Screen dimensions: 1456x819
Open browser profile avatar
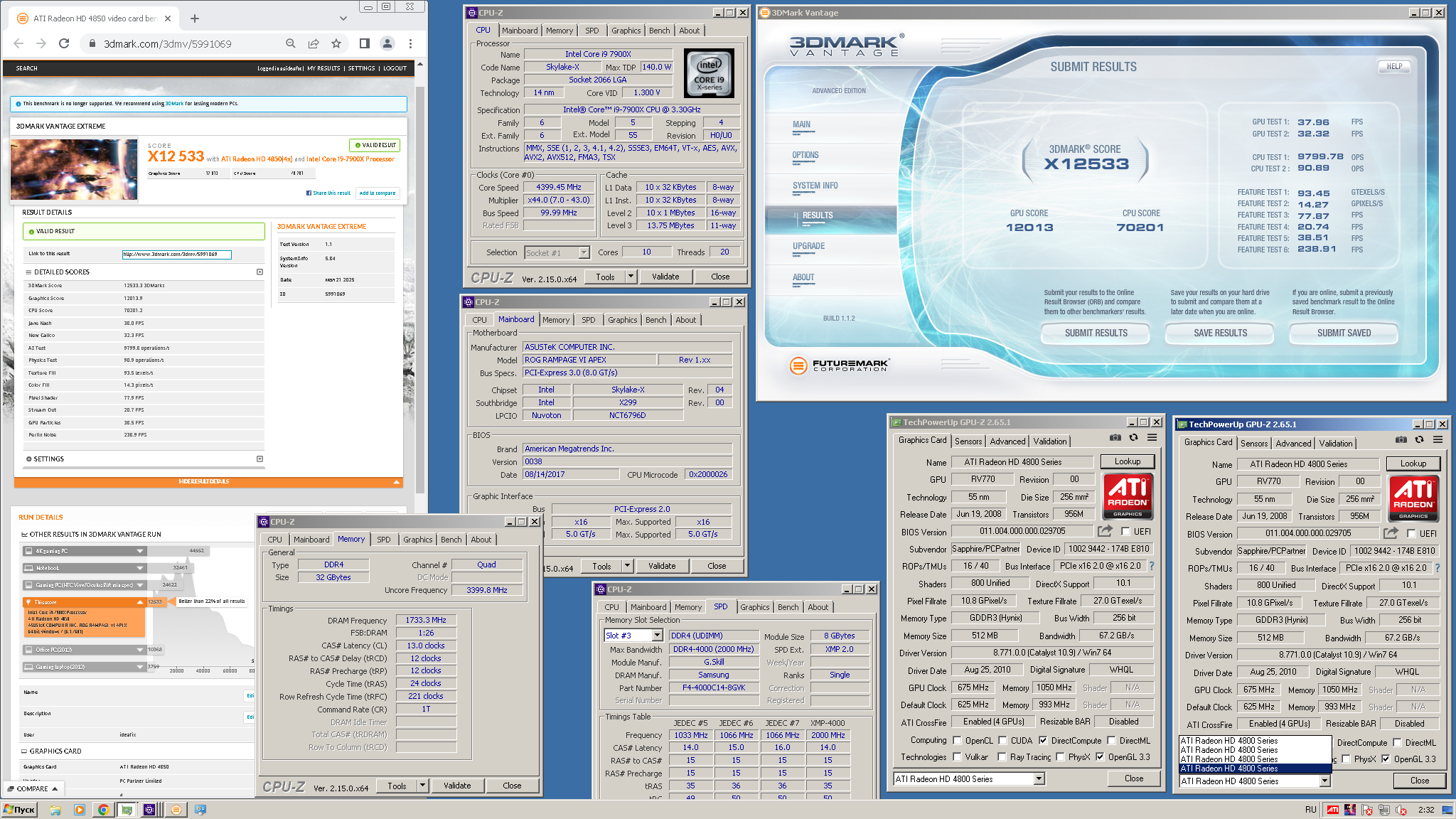[387, 43]
